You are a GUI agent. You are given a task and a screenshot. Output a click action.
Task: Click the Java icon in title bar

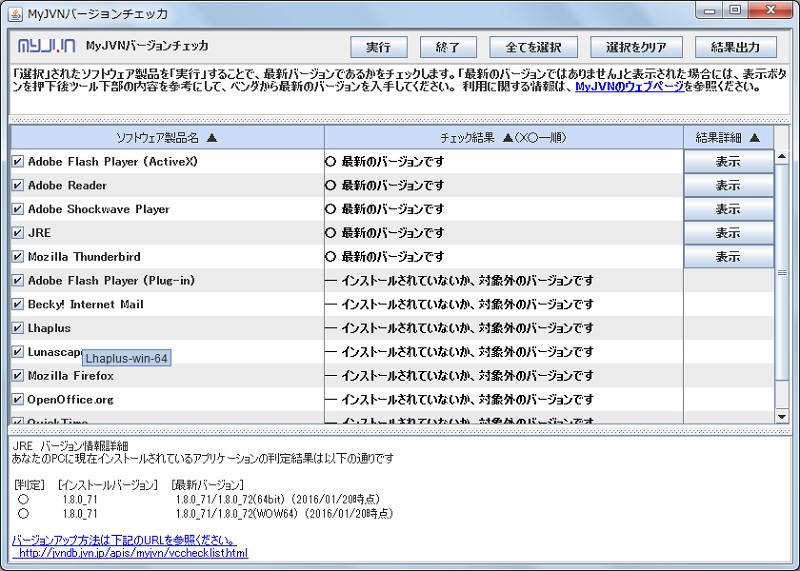point(16,14)
